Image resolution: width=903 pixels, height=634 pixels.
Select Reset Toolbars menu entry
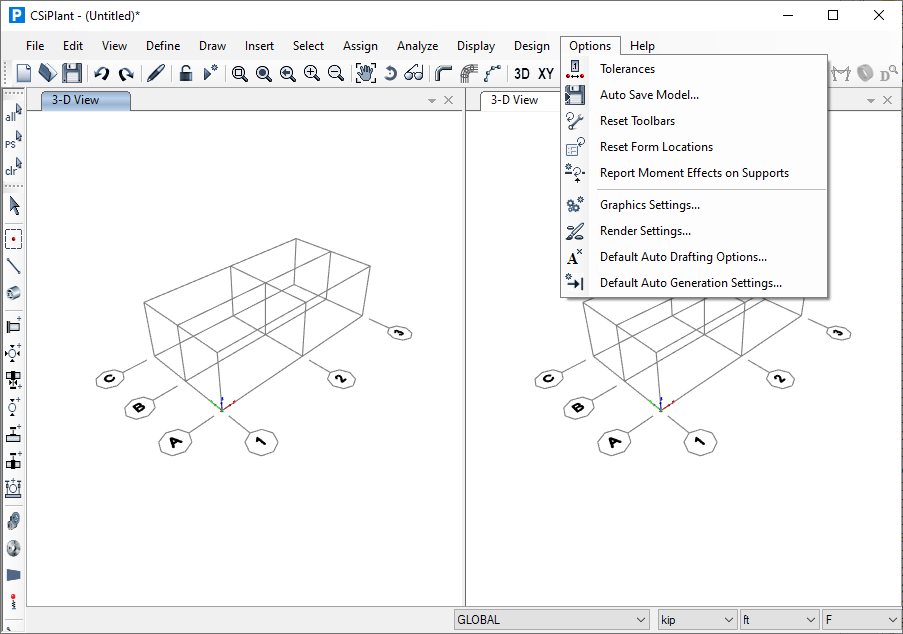point(695,121)
